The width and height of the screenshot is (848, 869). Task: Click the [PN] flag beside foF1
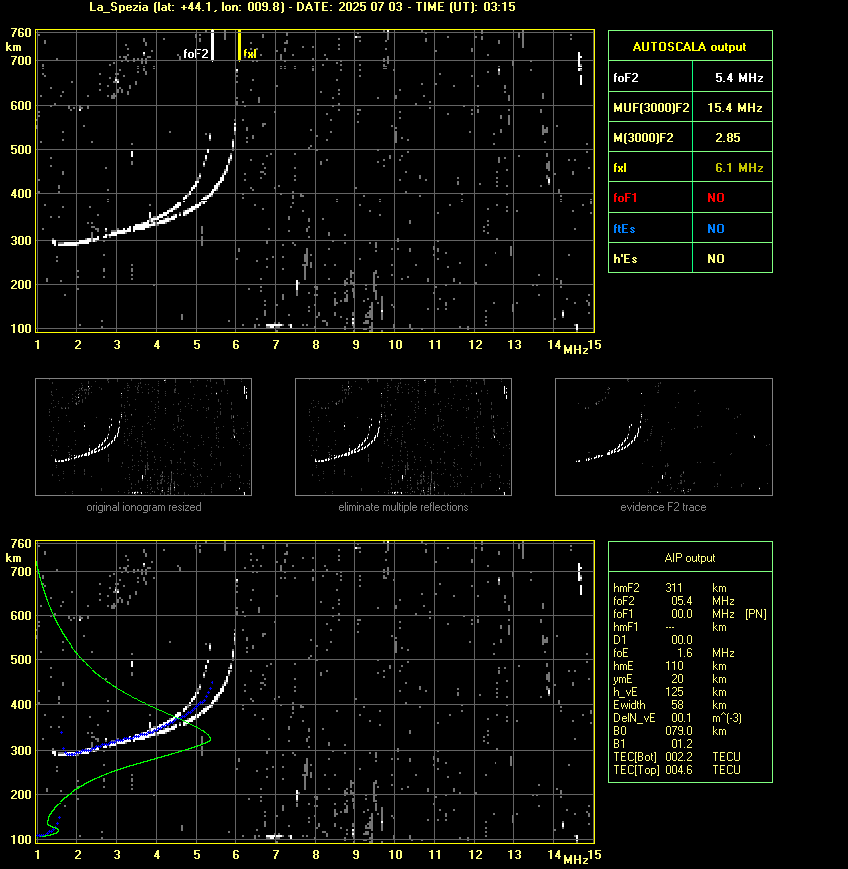click(756, 614)
